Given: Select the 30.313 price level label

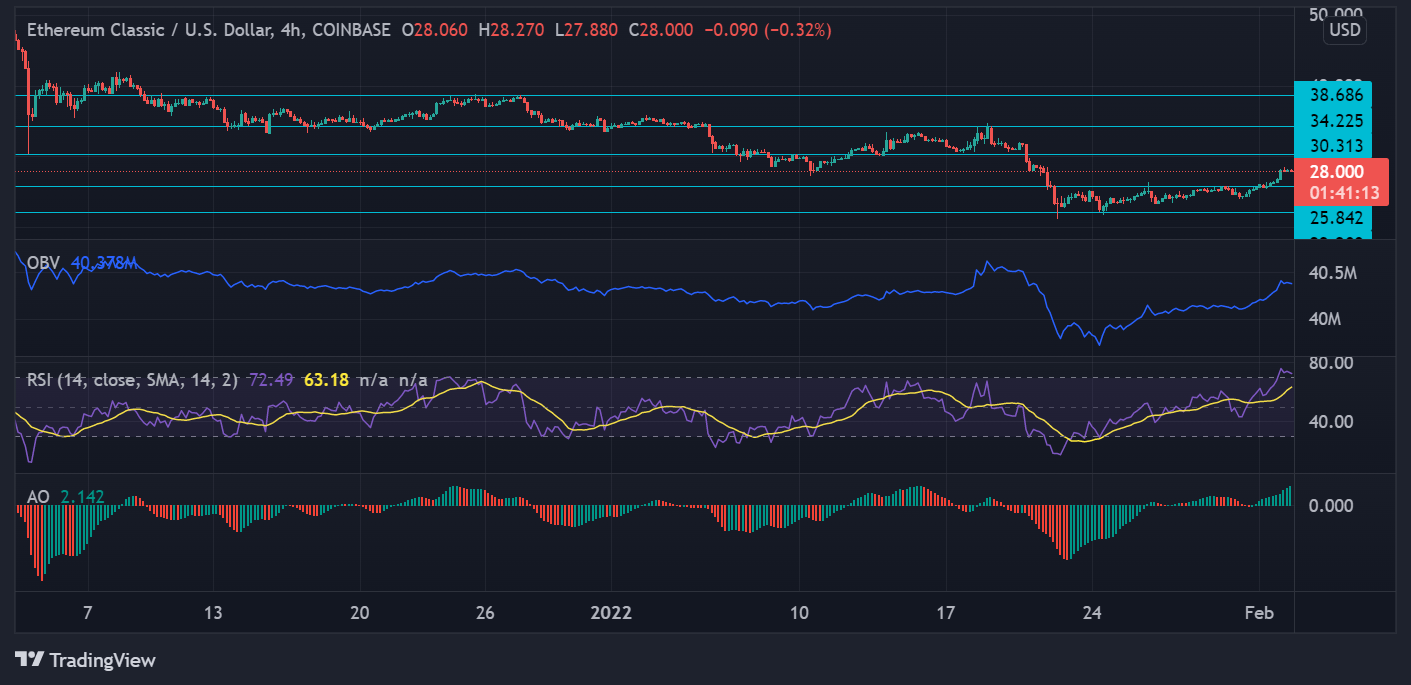Looking at the screenshot, I should tap(1335, 145).
